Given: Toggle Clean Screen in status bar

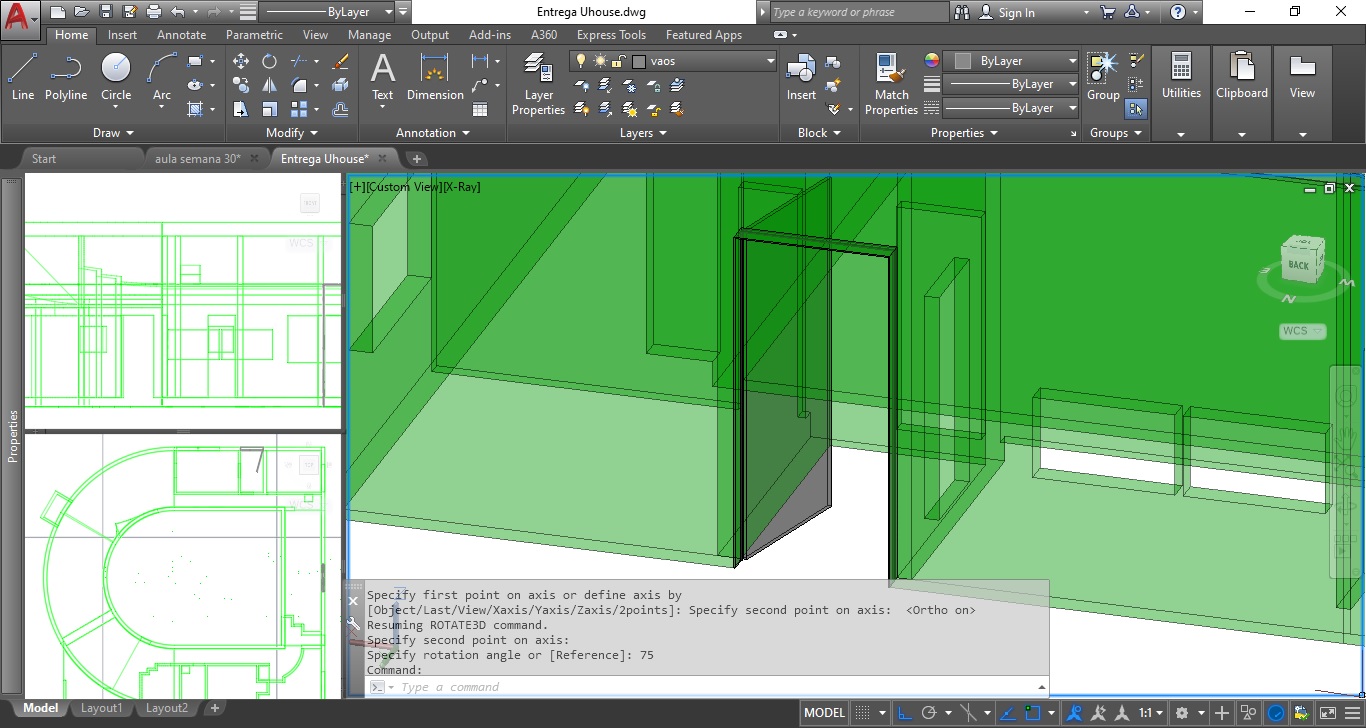Looking at the screenshot, I should click(1327, 713).
